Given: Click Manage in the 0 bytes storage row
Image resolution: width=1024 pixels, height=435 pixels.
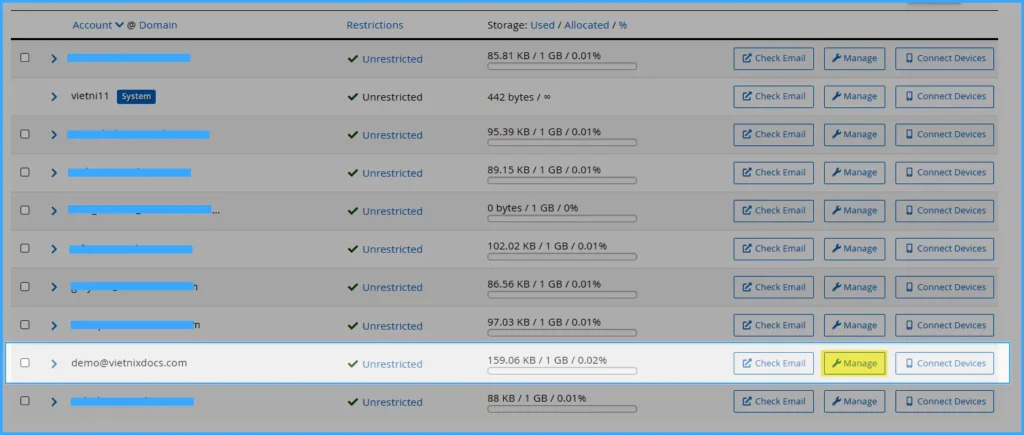Looking at the screenshot, I should point(854,211).
